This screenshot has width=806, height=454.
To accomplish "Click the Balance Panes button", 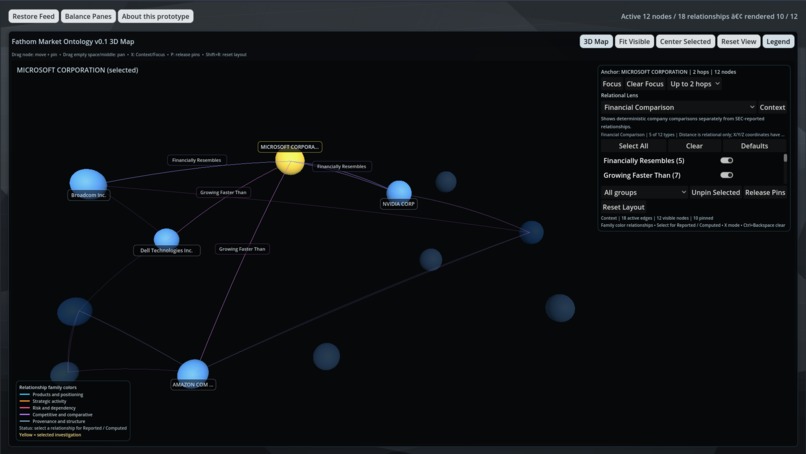I will [88, 16].
